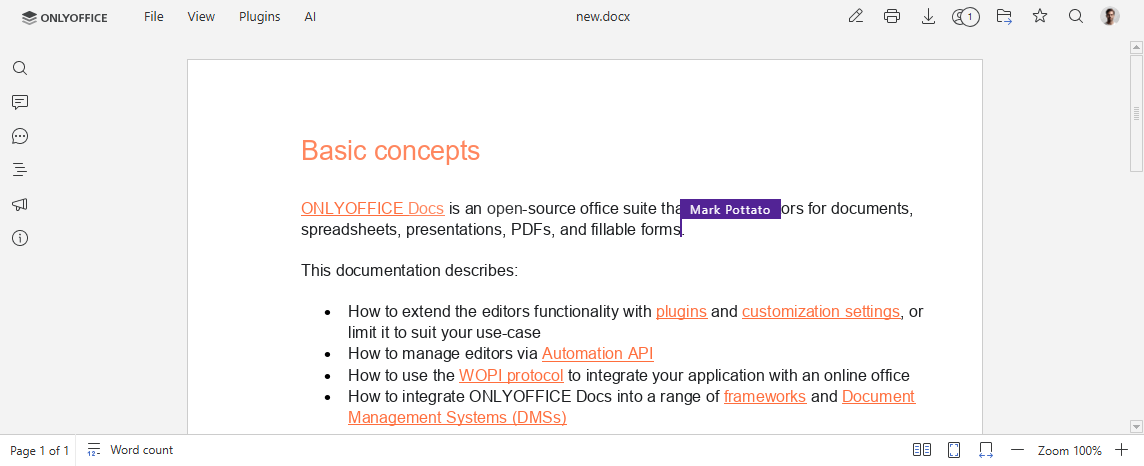Image resolution: width=1144 pixels, height=466 pixels.
Task: Click the Basic concepts heading
Action: (390, 150)
